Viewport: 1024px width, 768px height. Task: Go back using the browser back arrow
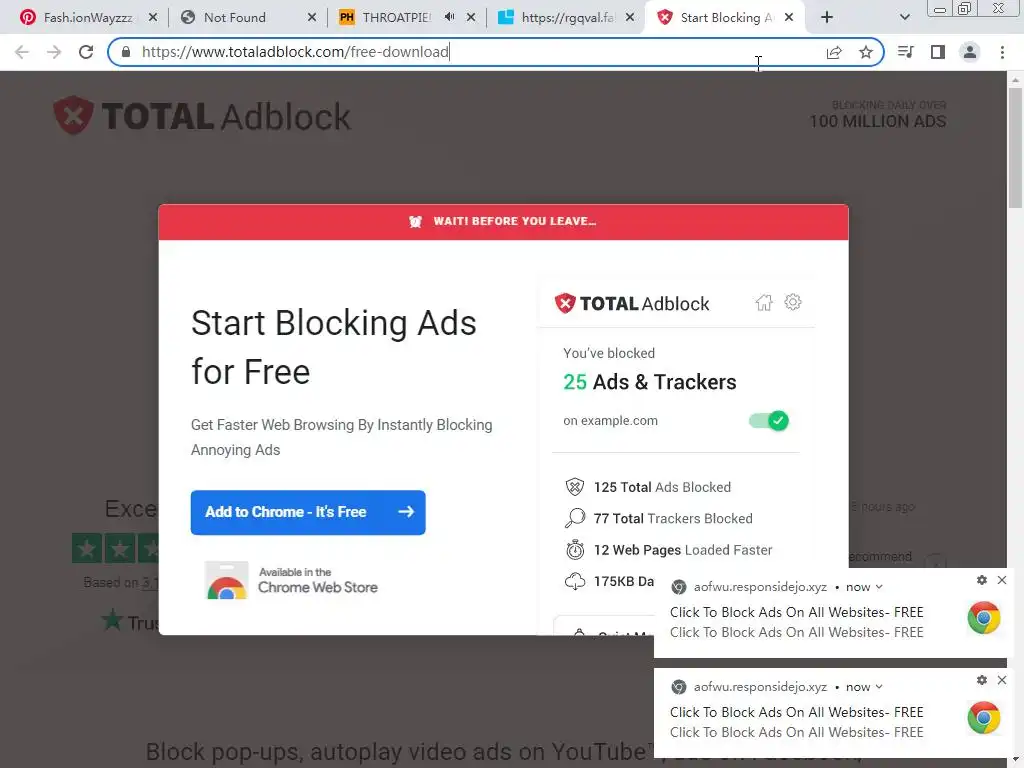(22, 52)
